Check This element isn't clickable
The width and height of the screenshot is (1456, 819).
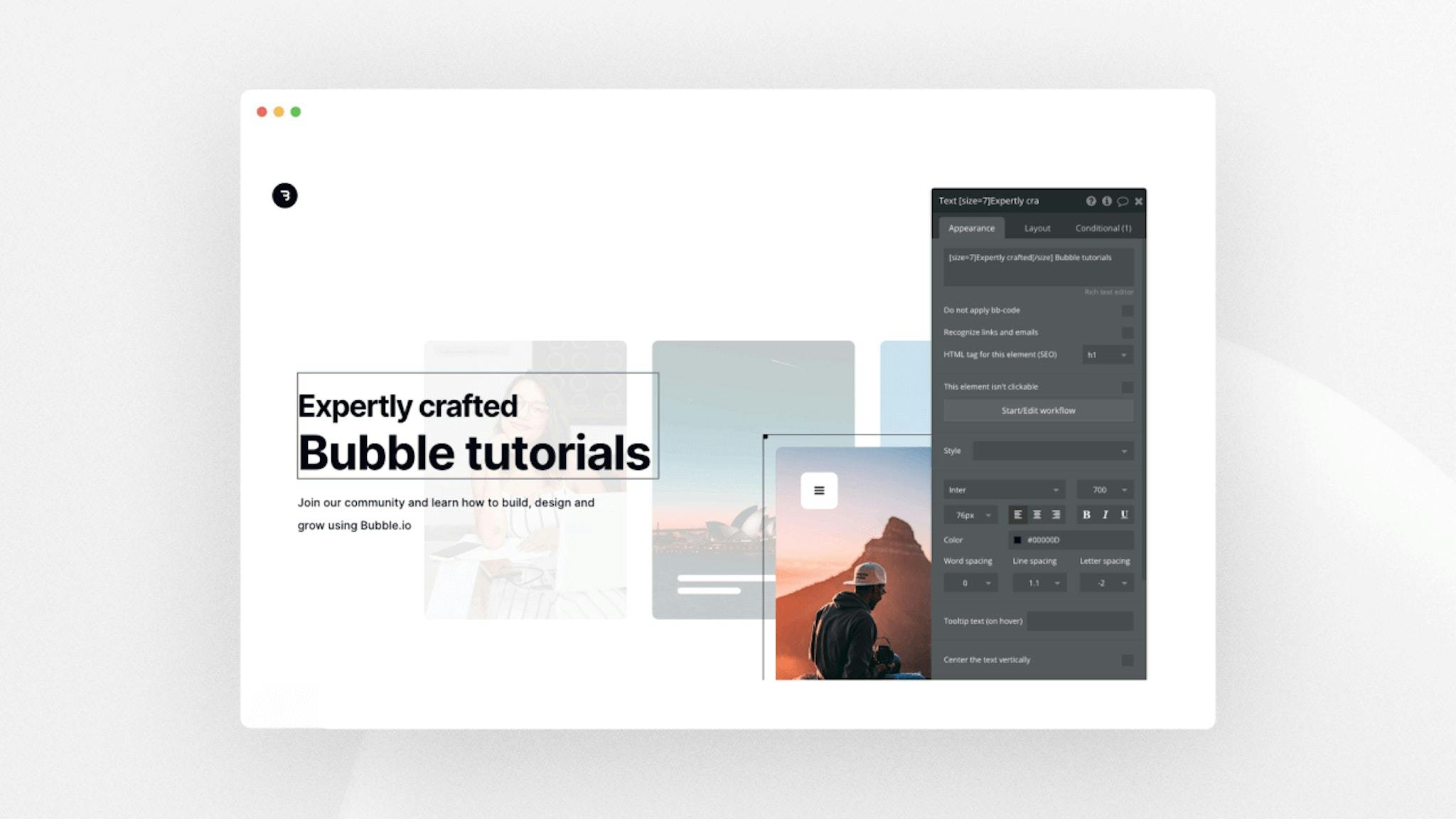click(x=1127, y=387)
